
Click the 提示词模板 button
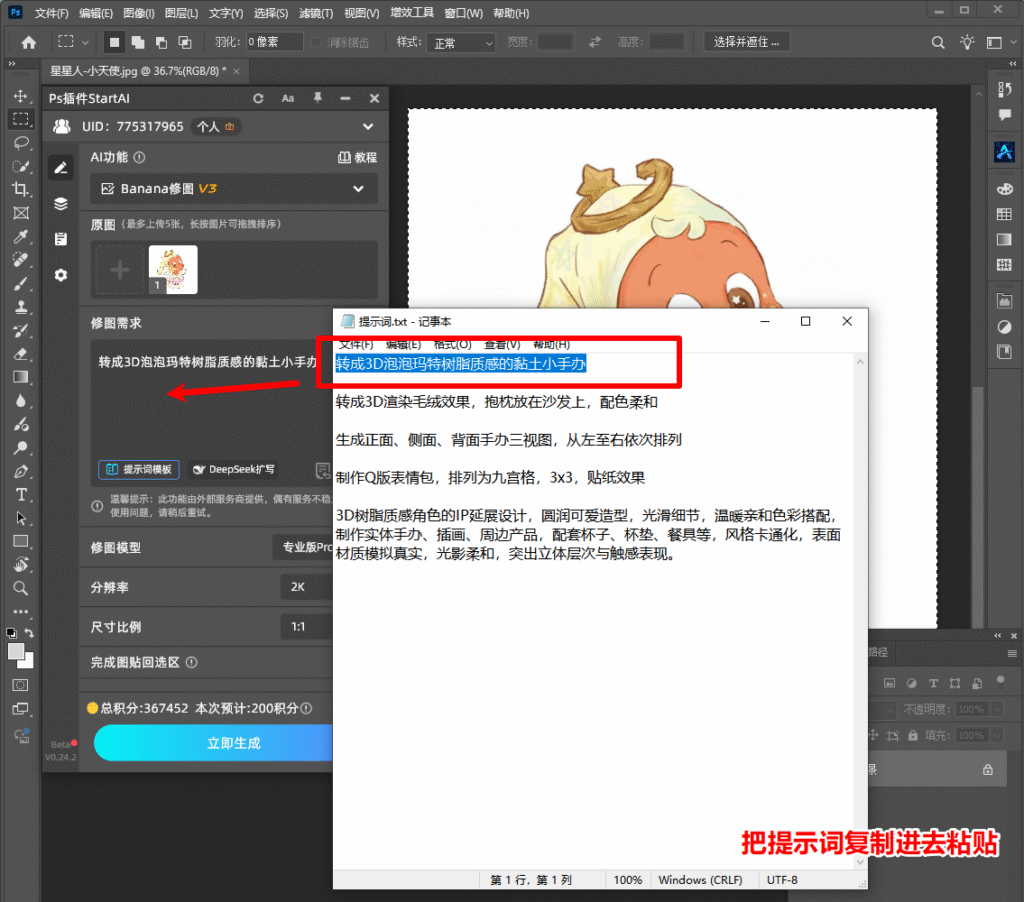pyautogui.click(x=139, y=470)
